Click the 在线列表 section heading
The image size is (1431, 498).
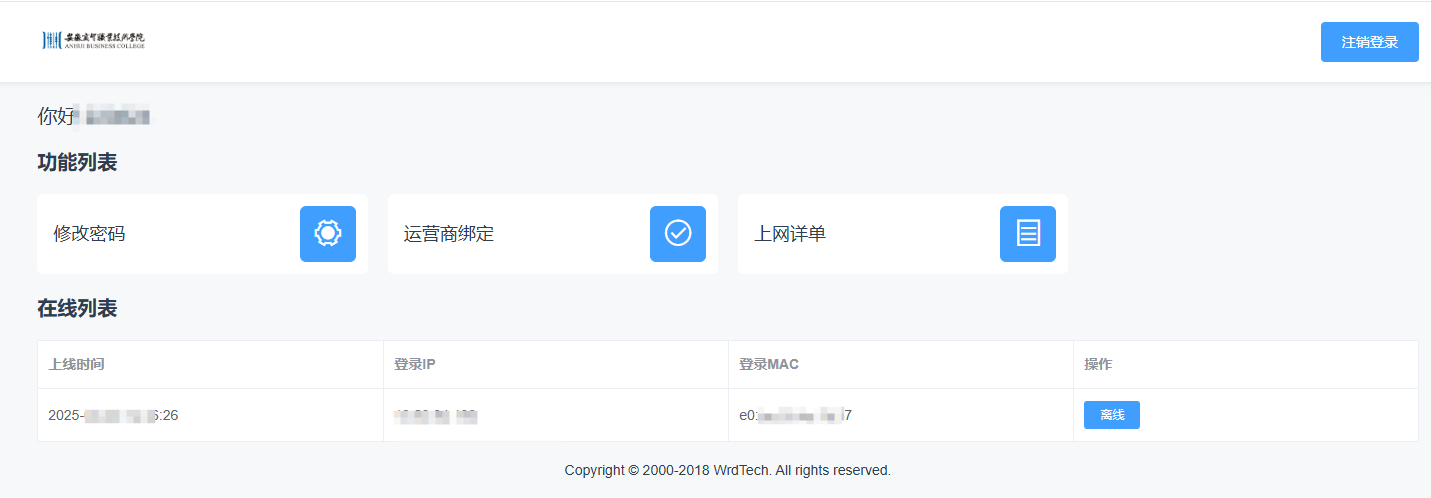tap(77, 308)
